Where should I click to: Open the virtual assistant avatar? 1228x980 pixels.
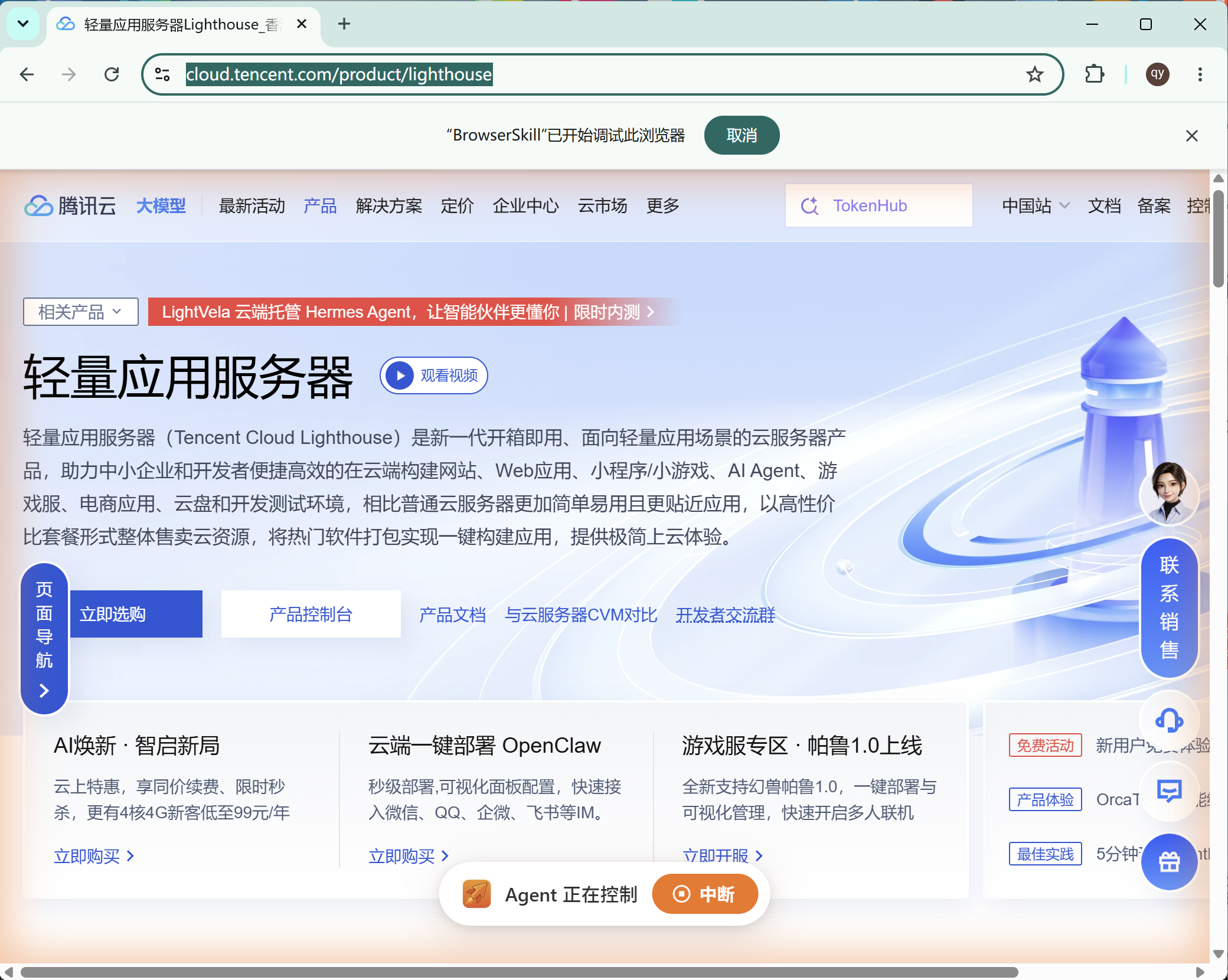1169,494
